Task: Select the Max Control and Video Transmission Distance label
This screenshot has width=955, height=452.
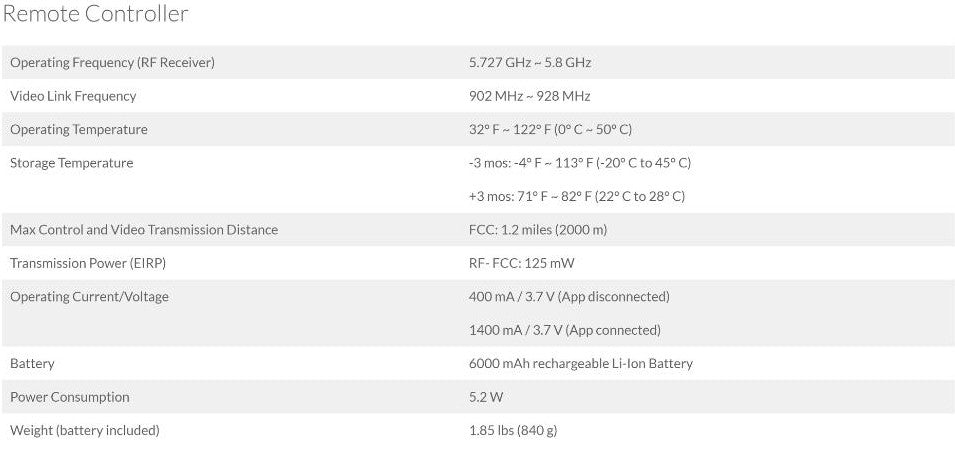Action: (x=144, y=230)
